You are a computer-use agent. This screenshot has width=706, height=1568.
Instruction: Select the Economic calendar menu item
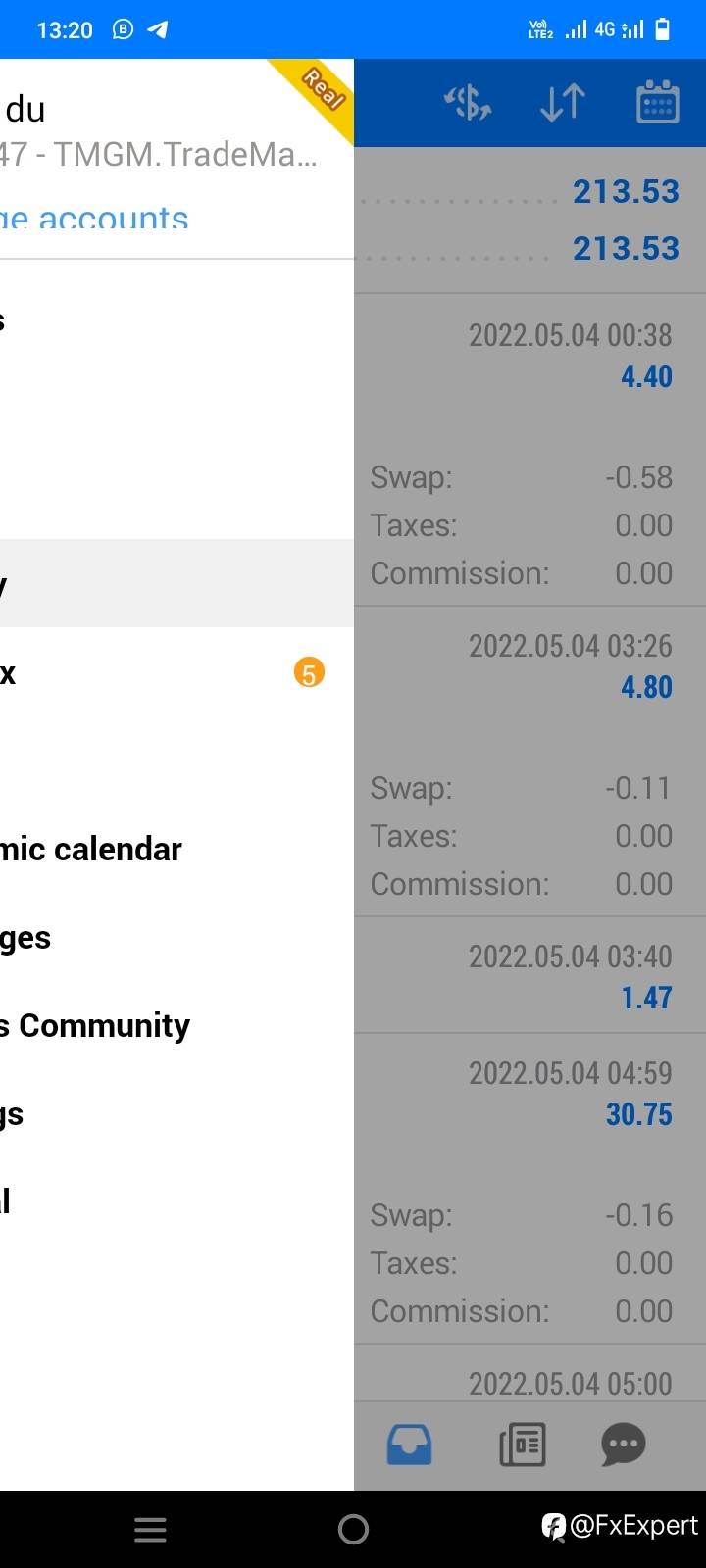tap(91, 849)
